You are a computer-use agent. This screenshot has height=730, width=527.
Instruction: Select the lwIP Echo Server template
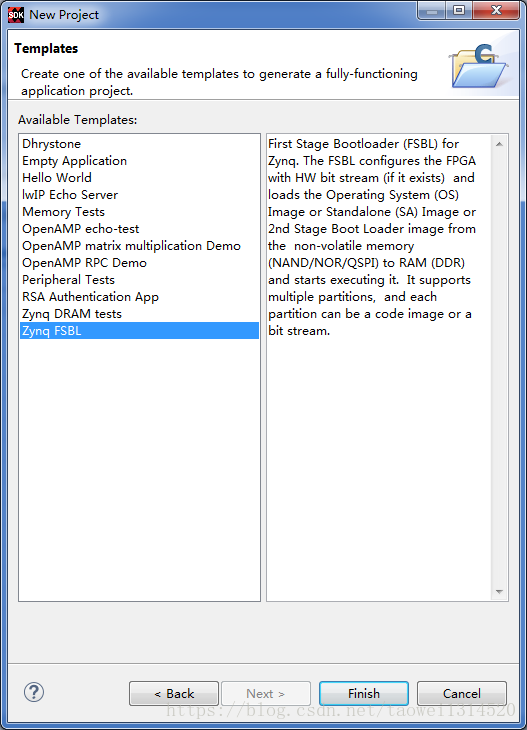tap(139, 195)
